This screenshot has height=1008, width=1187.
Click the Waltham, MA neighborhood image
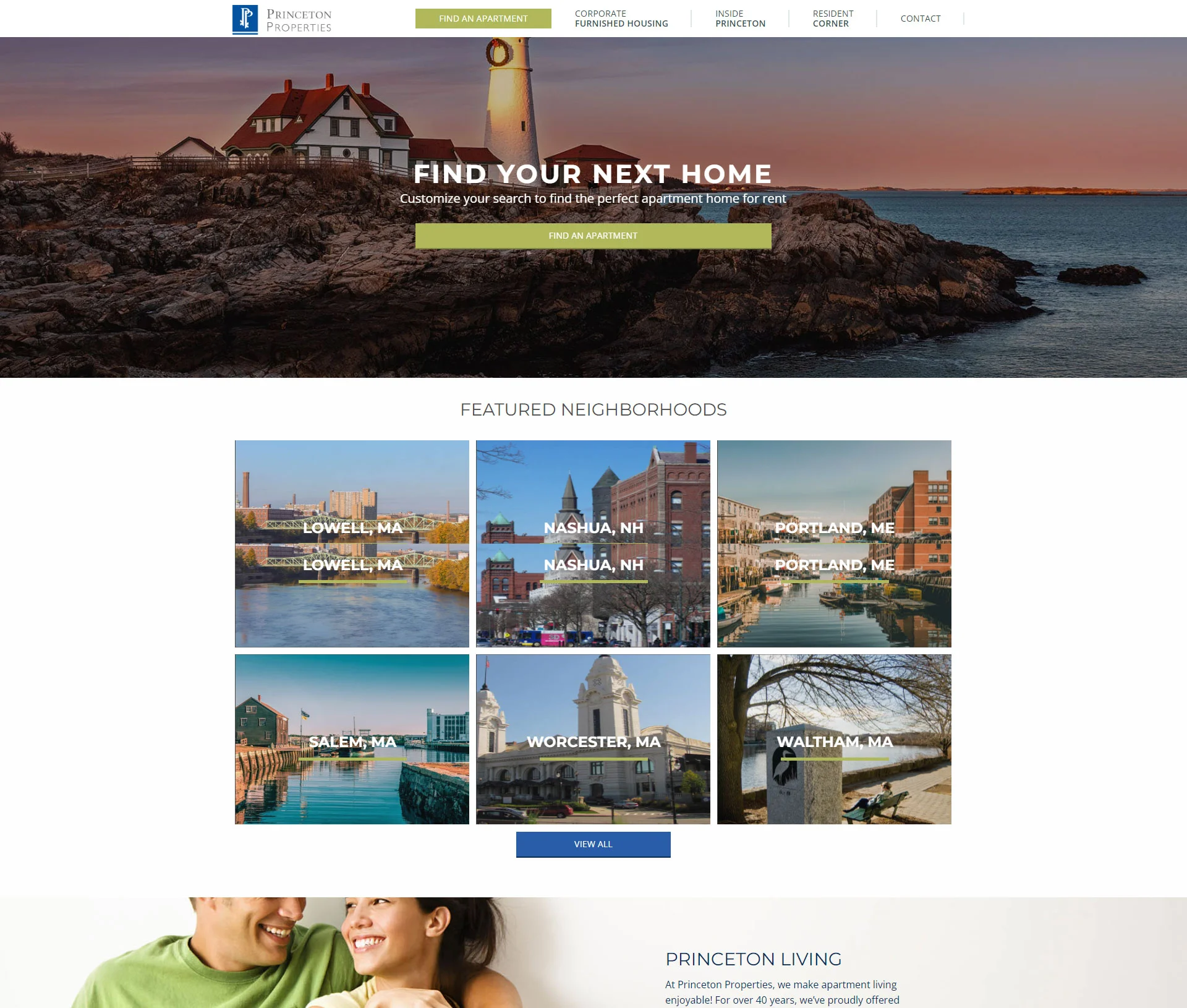pyautogui.click(x=834, y=738)
